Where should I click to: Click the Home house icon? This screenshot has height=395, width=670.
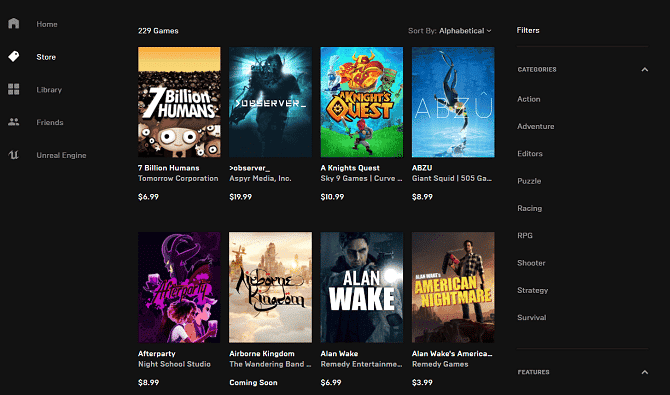point(14,23)
